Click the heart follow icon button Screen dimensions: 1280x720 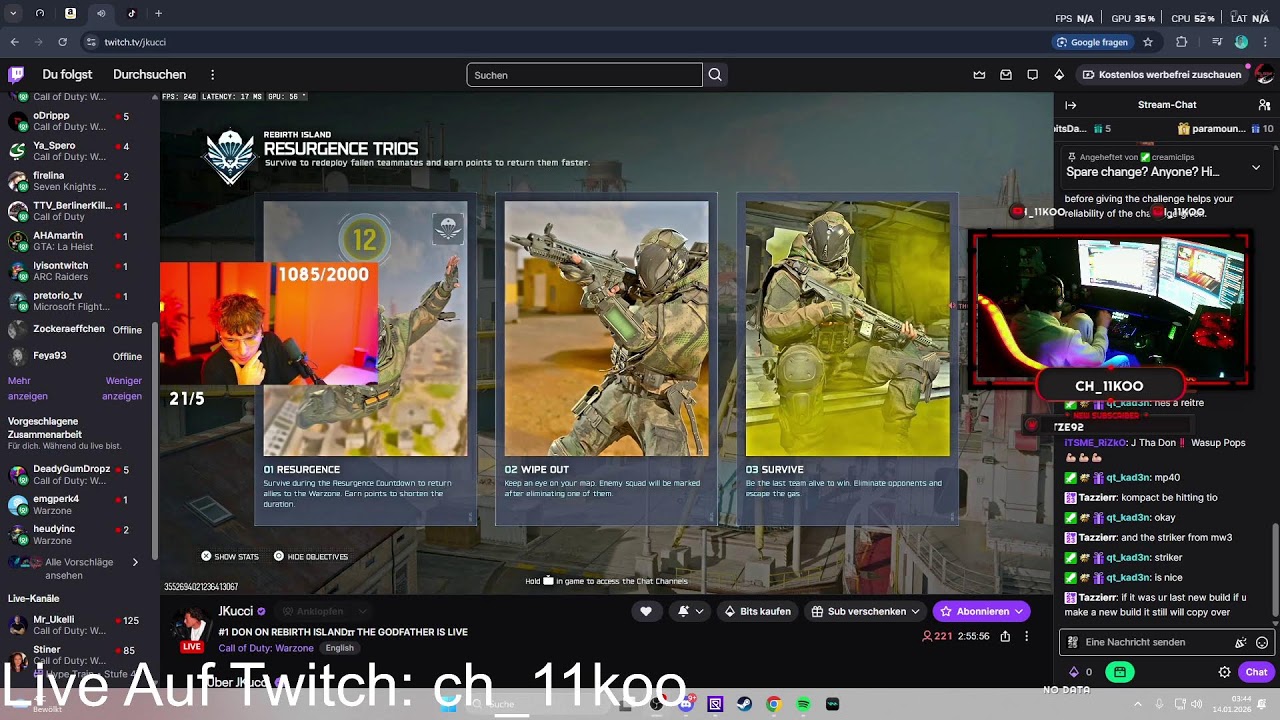click(646, 611)
